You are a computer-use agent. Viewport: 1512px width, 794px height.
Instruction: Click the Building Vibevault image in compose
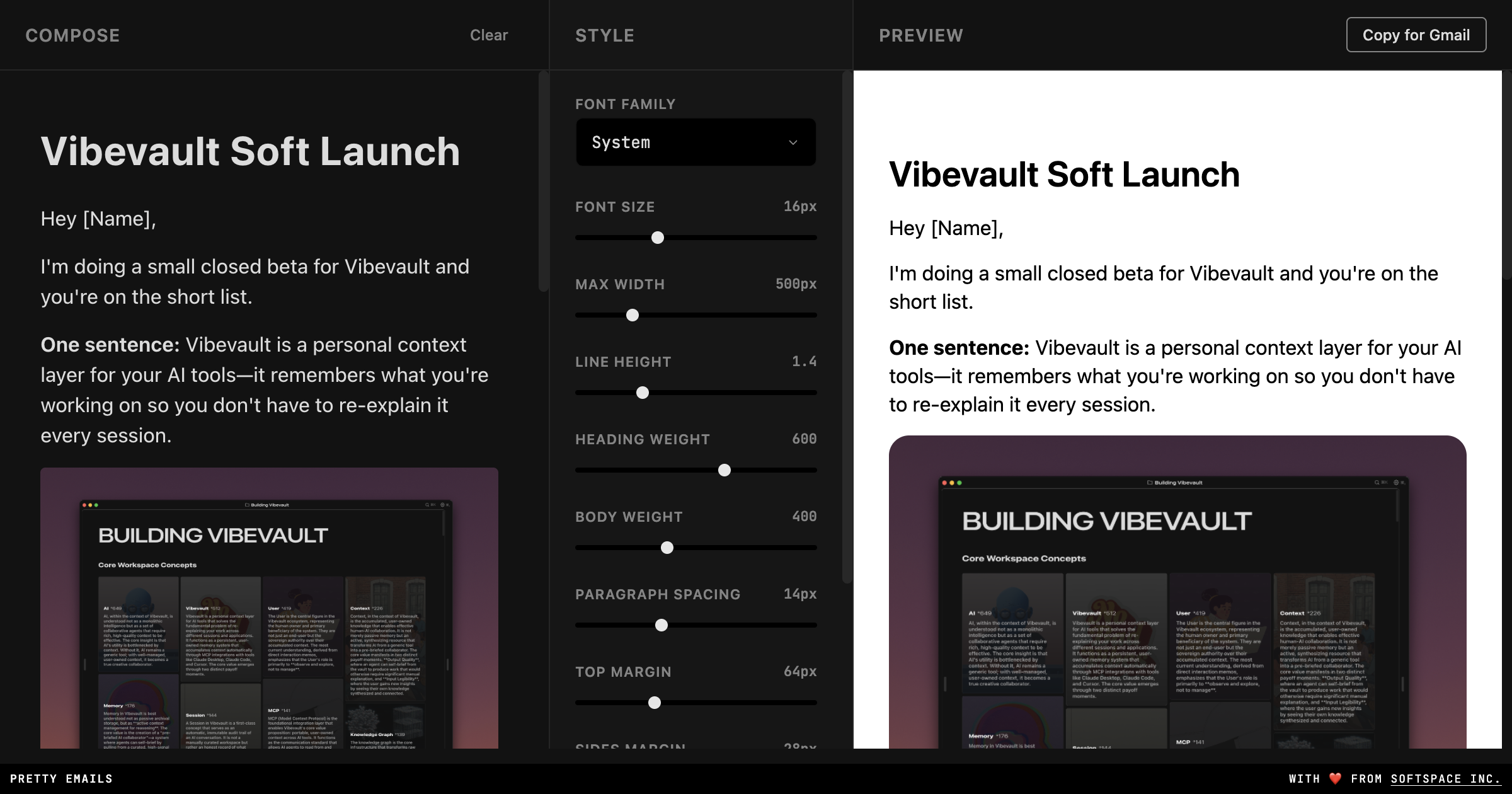click(269, 608)
